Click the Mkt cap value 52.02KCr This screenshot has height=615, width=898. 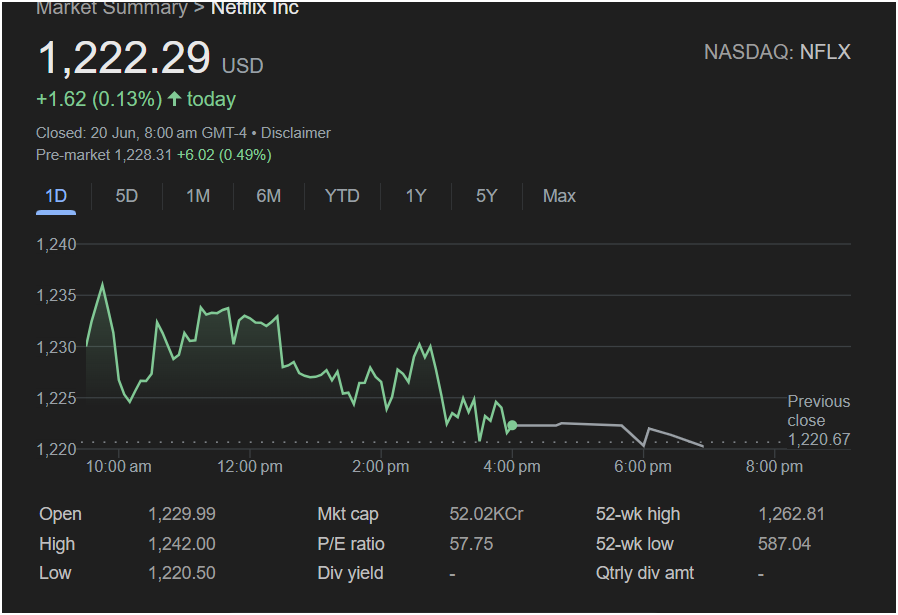tap(486, 514)
